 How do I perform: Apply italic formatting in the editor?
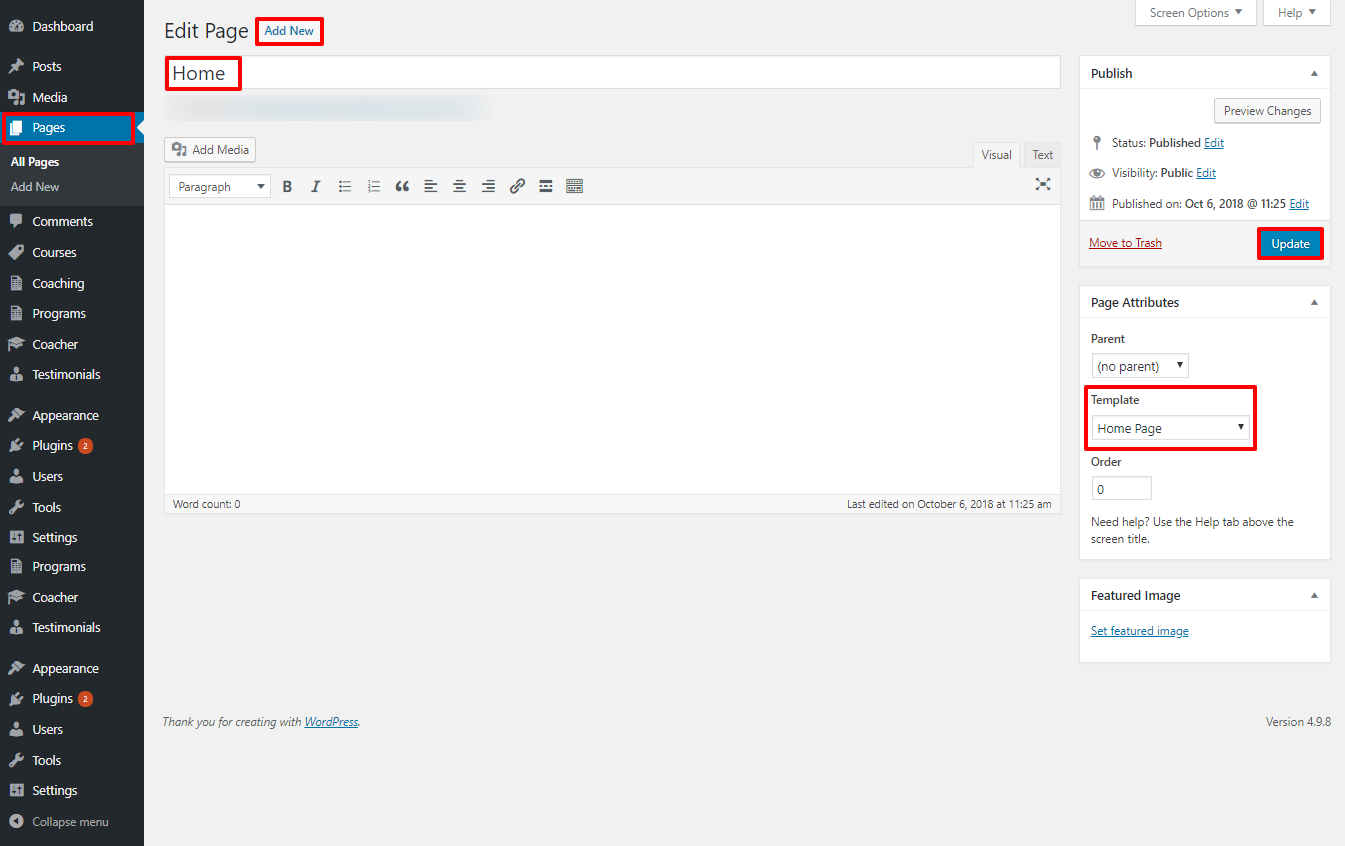pyautogui.click(x=316, y=186)
